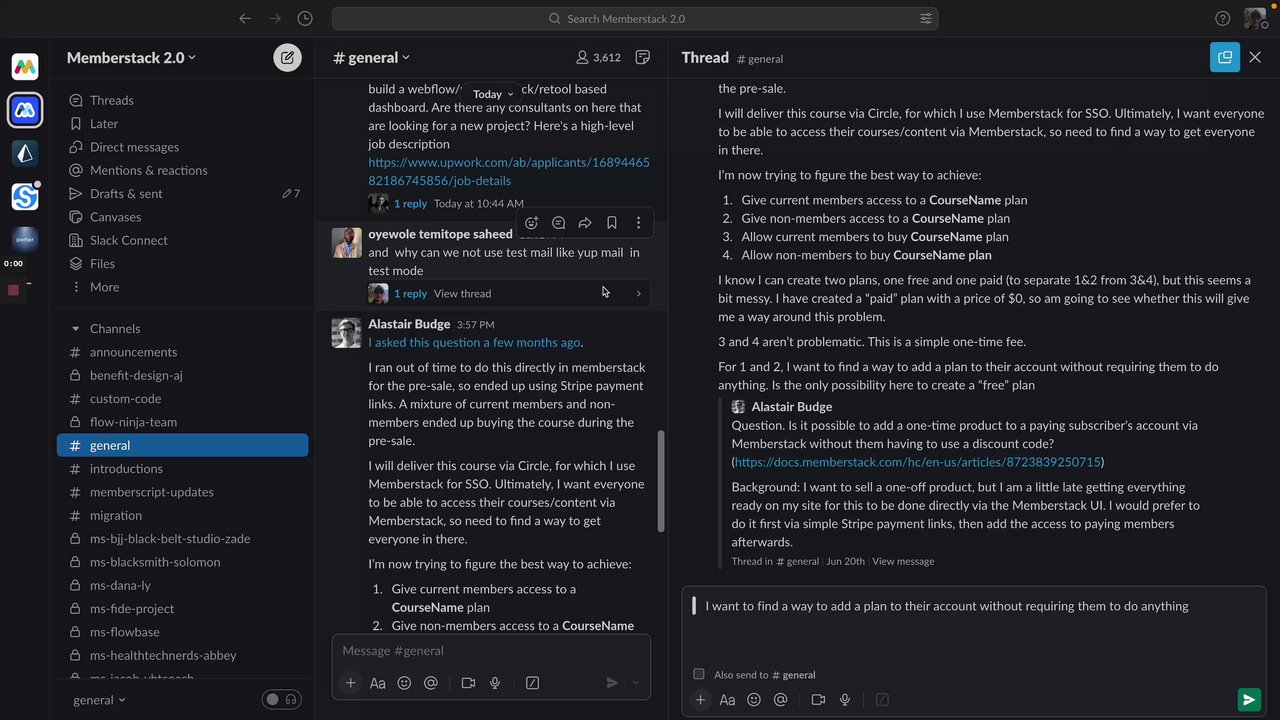Open more actions on the hovered message

pos(638,223)
